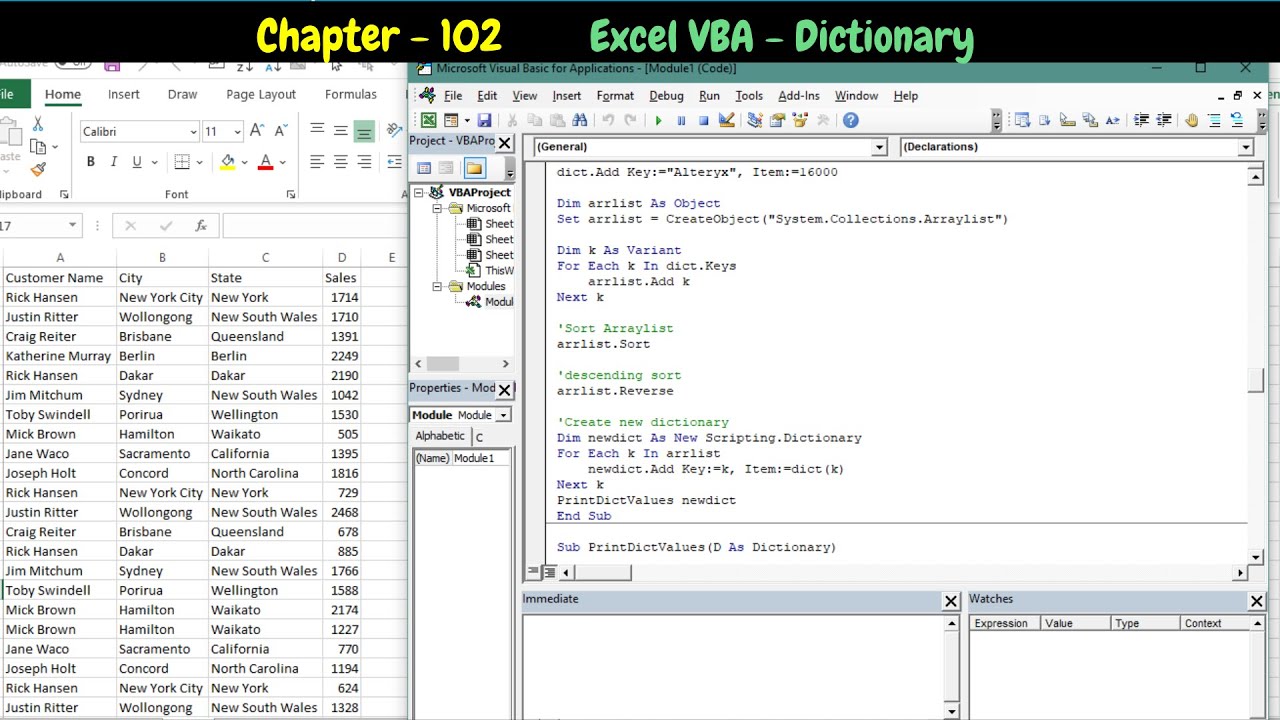Open the Format menu in VBA editor
The height and width of the screenshot is (720, 1280).
(615, 96)
